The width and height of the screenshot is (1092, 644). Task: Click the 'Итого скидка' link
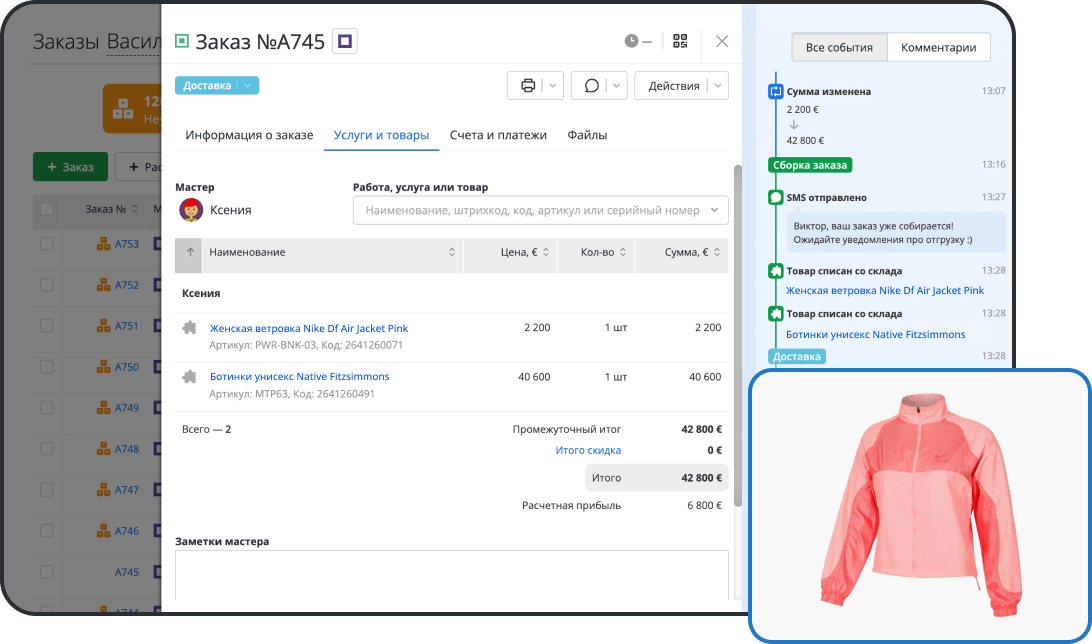click(x=588, y=451)
